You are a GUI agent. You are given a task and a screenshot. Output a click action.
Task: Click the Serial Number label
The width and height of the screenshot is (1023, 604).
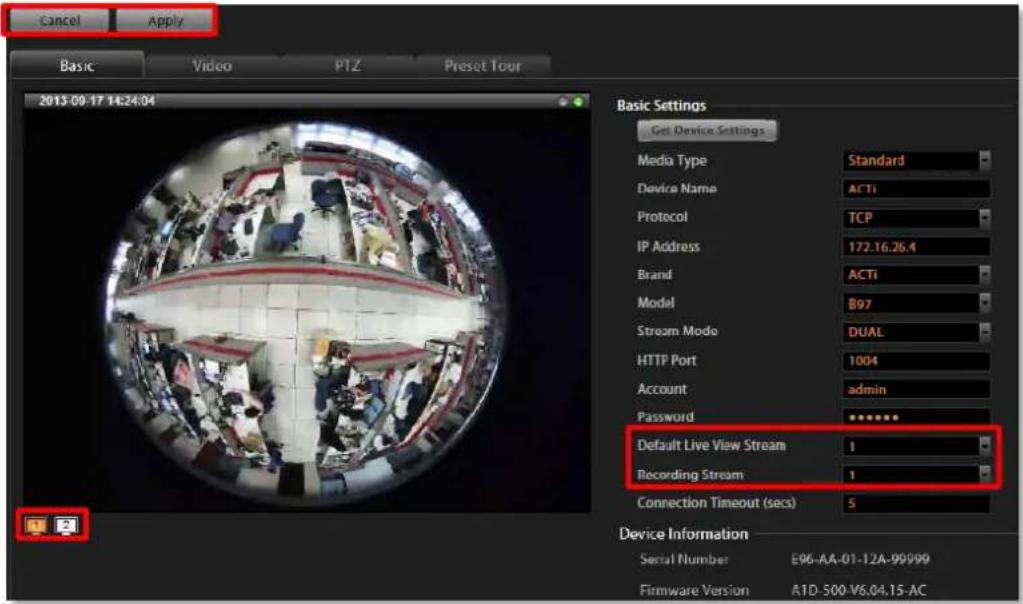click(x=684, y=559)
